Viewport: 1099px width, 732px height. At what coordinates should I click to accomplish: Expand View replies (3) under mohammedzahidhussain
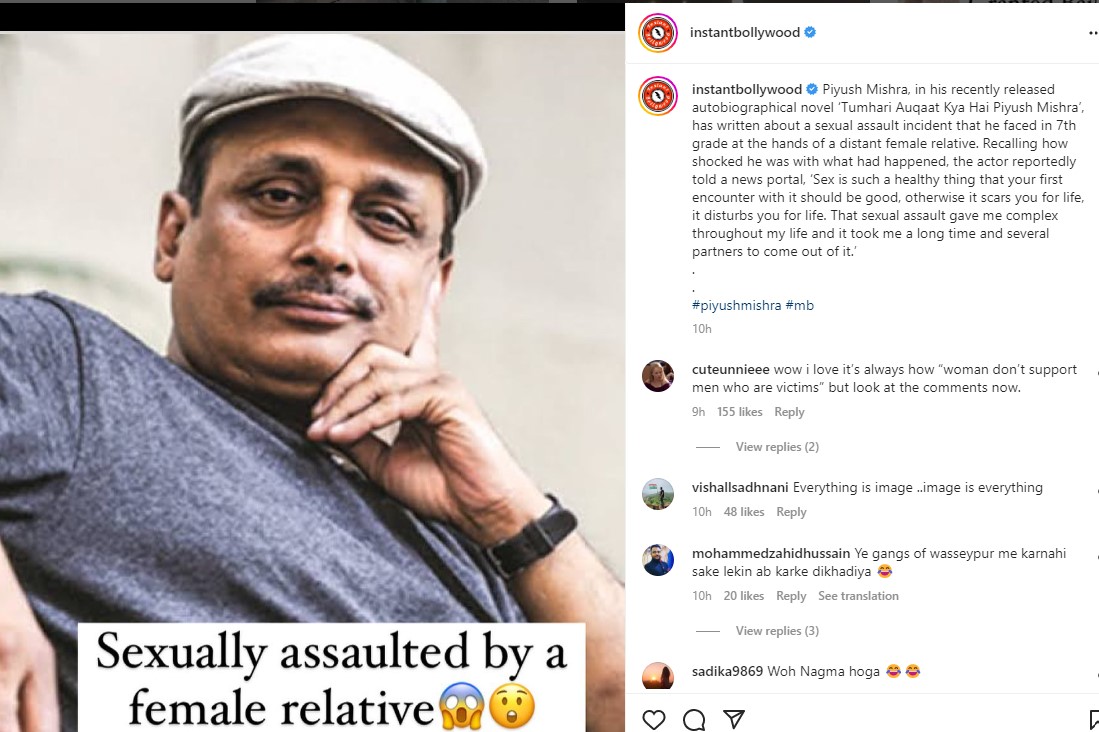pos(776,631)
